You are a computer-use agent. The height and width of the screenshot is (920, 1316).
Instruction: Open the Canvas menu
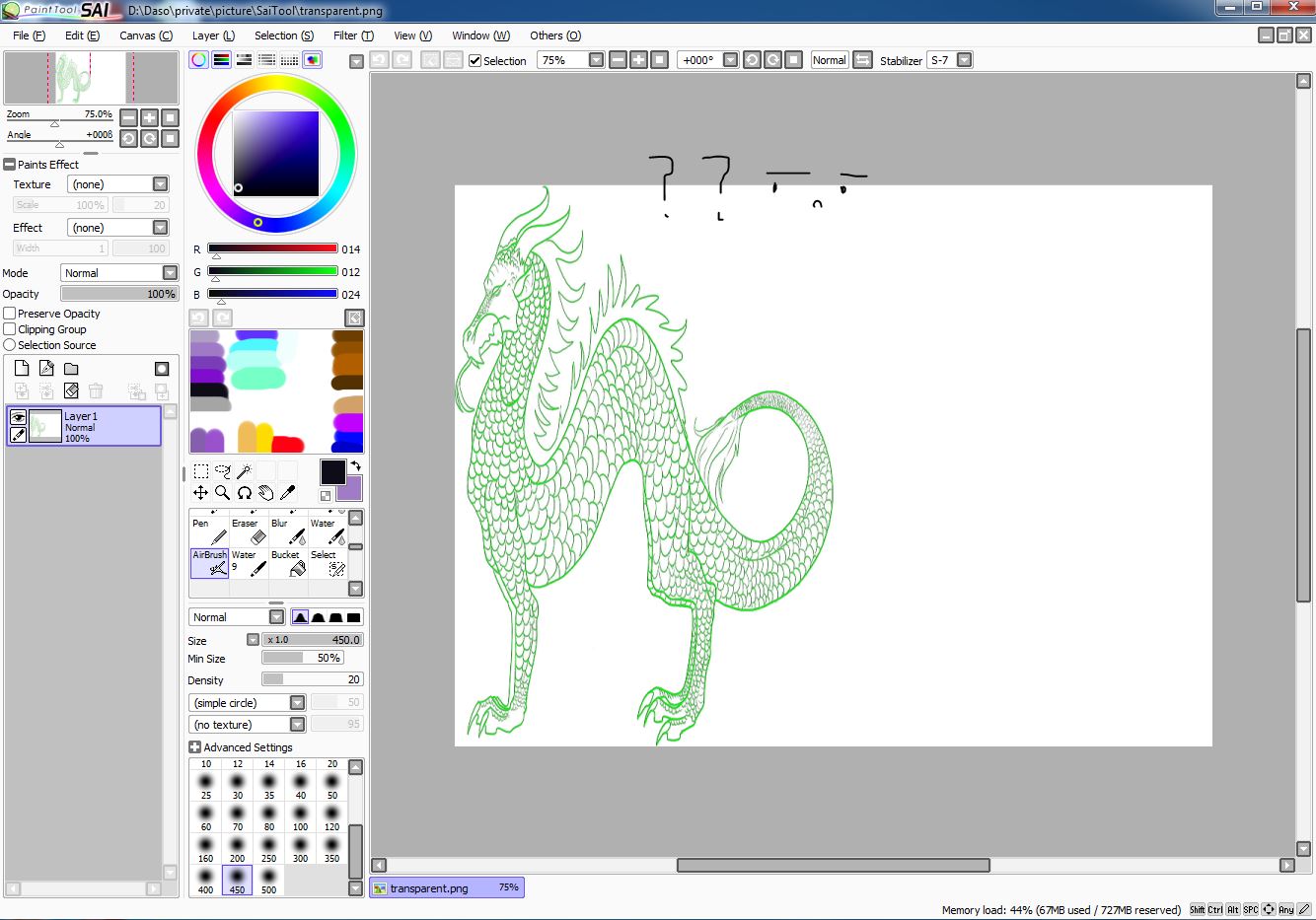click(145, 35)
